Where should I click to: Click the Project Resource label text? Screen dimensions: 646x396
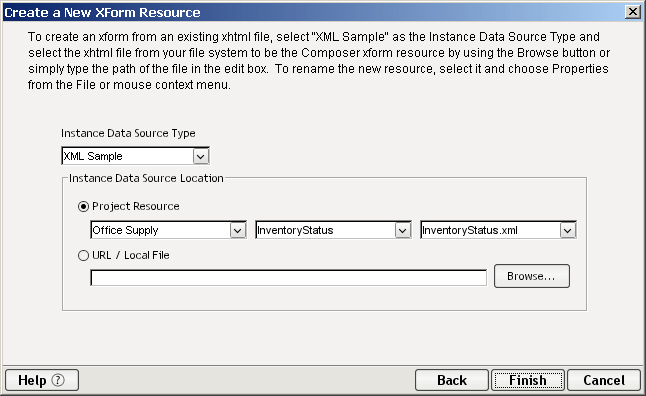[136, 206]
